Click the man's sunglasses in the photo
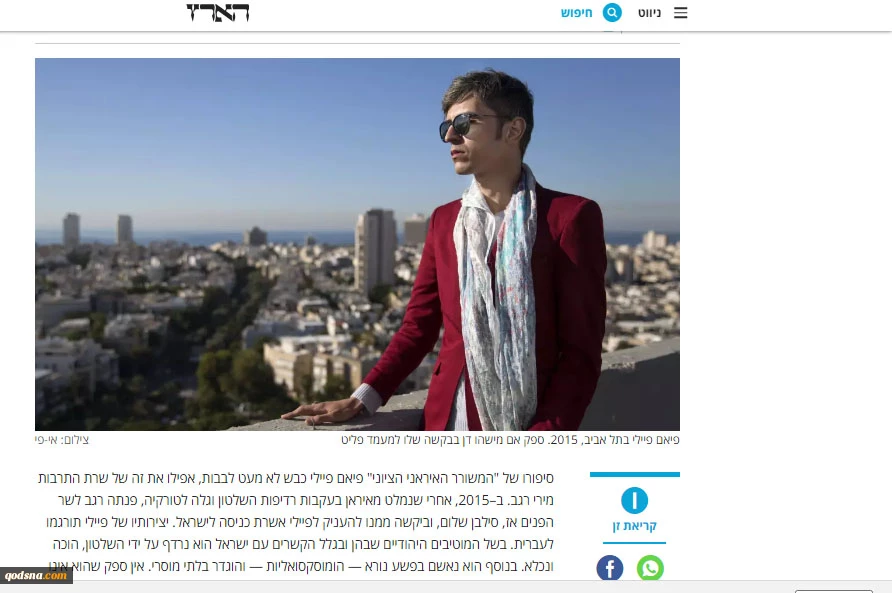This screenshot has height=593, width=892. pyautogui.click(x=465, y=126)
